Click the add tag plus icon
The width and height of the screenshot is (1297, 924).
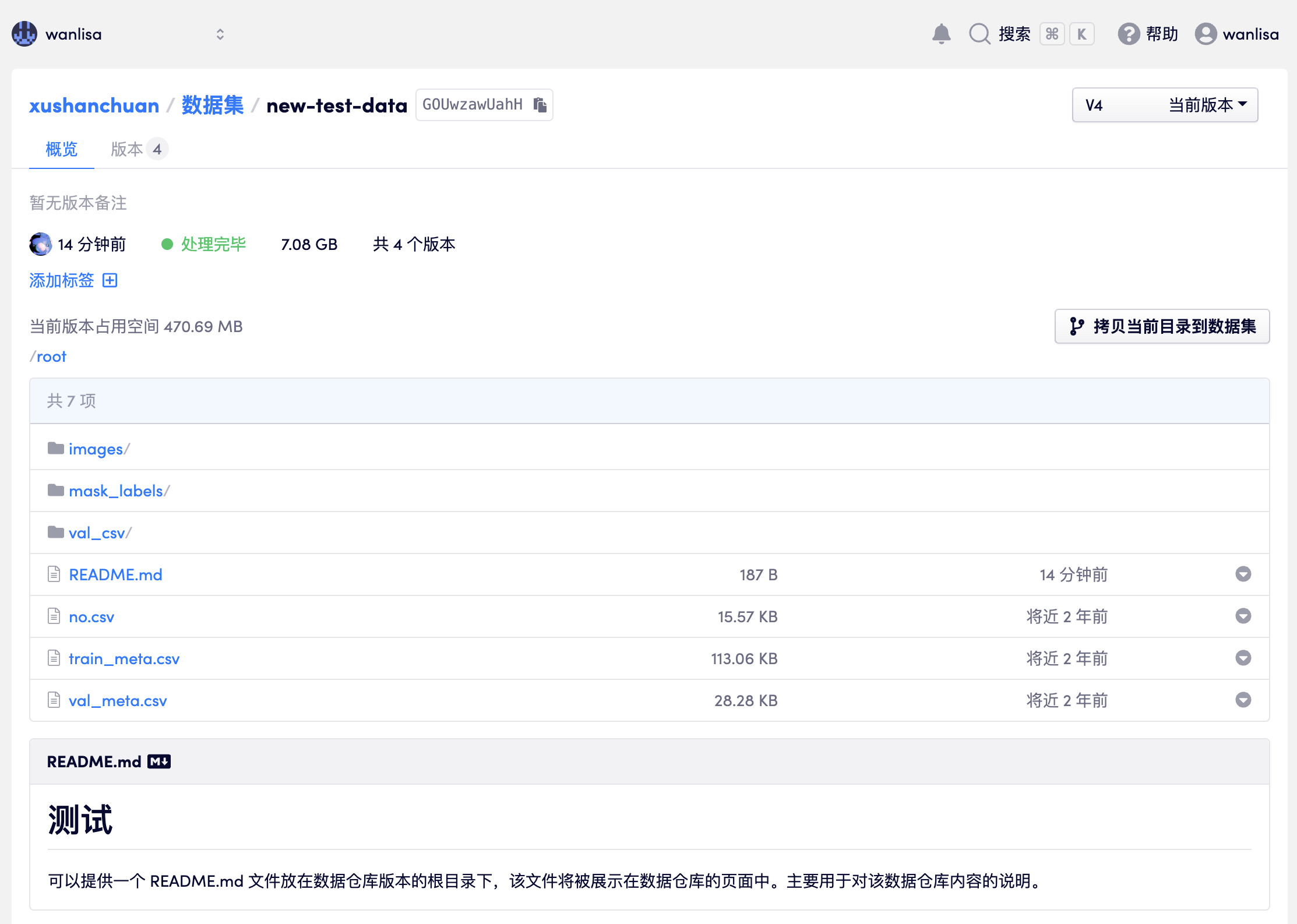110,280
